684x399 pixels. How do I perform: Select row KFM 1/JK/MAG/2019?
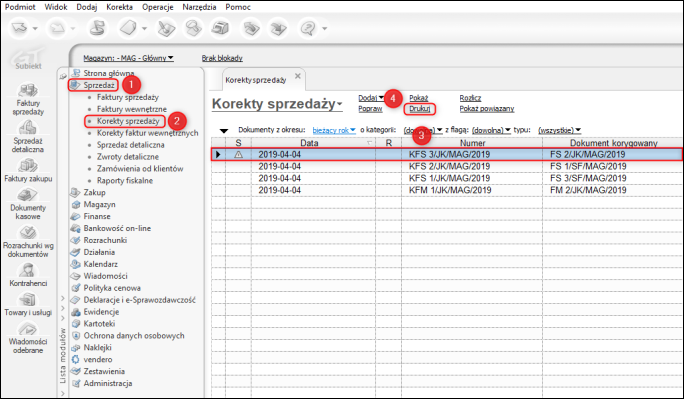click(446, 190)
